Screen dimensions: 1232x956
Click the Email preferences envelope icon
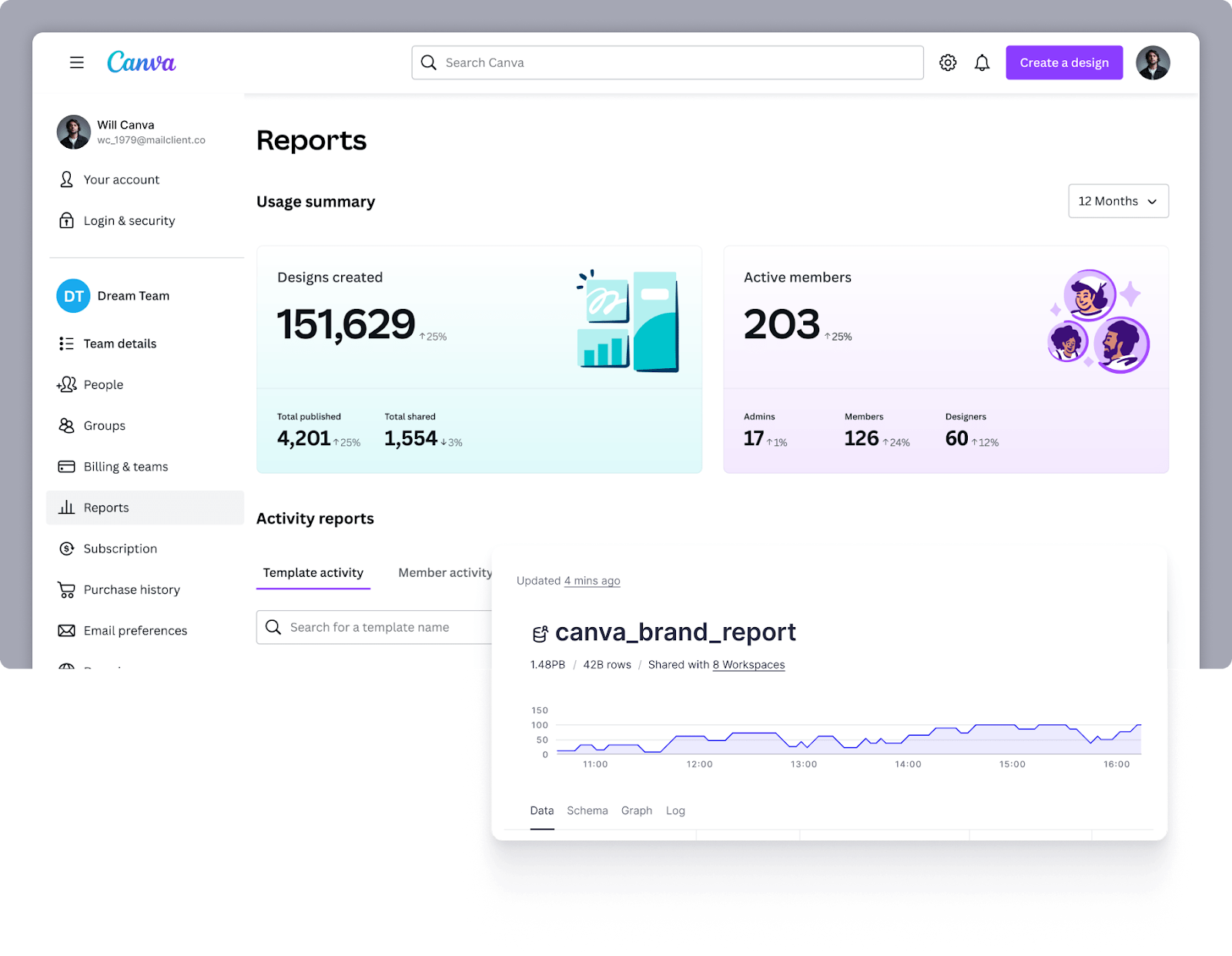[67, 631]
